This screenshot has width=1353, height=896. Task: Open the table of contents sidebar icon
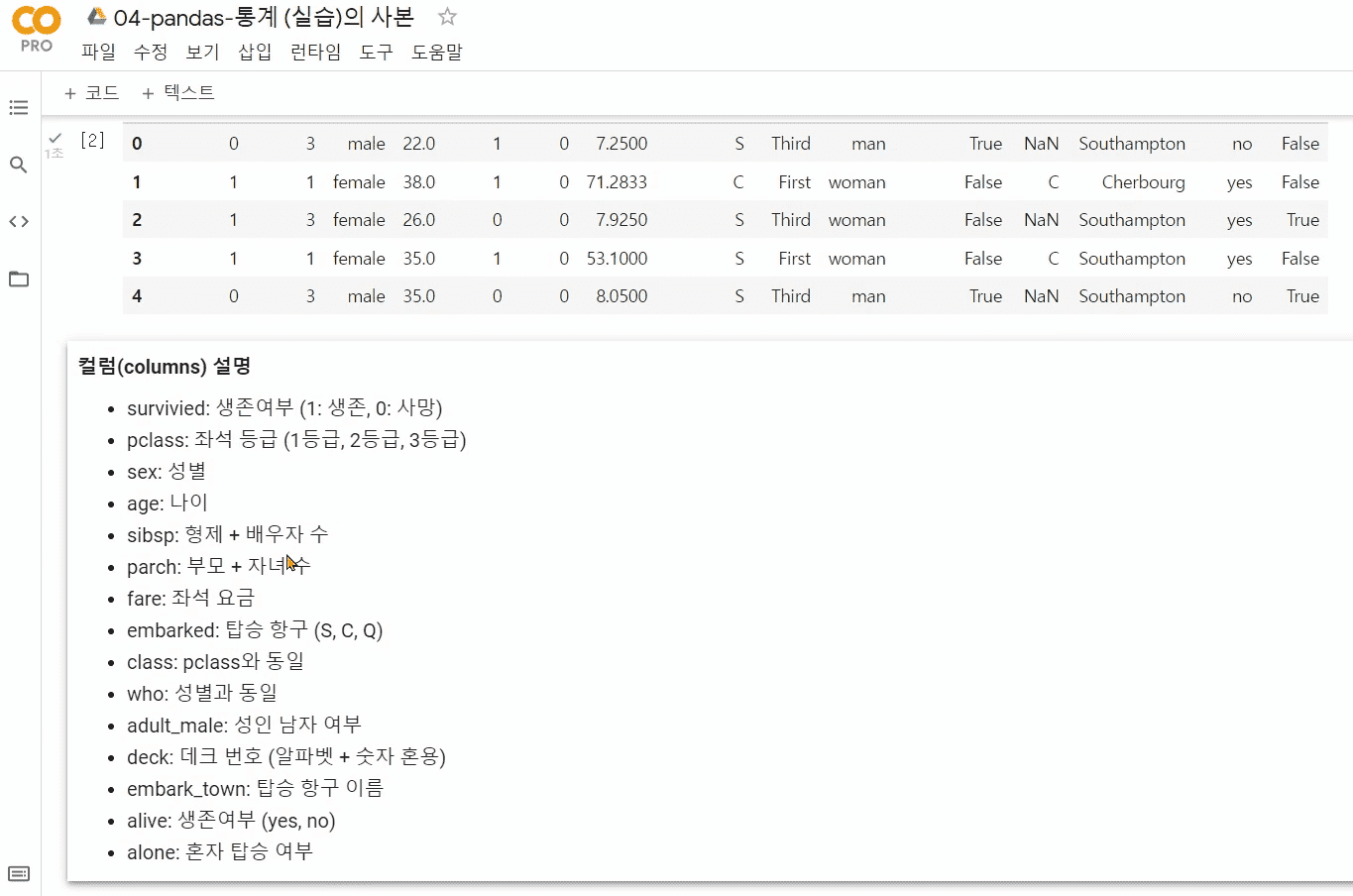[19, 107]
